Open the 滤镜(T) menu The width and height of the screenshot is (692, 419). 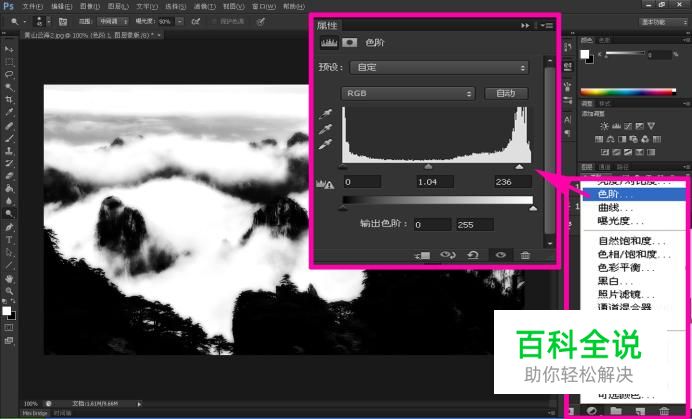[x=204, y=7]
